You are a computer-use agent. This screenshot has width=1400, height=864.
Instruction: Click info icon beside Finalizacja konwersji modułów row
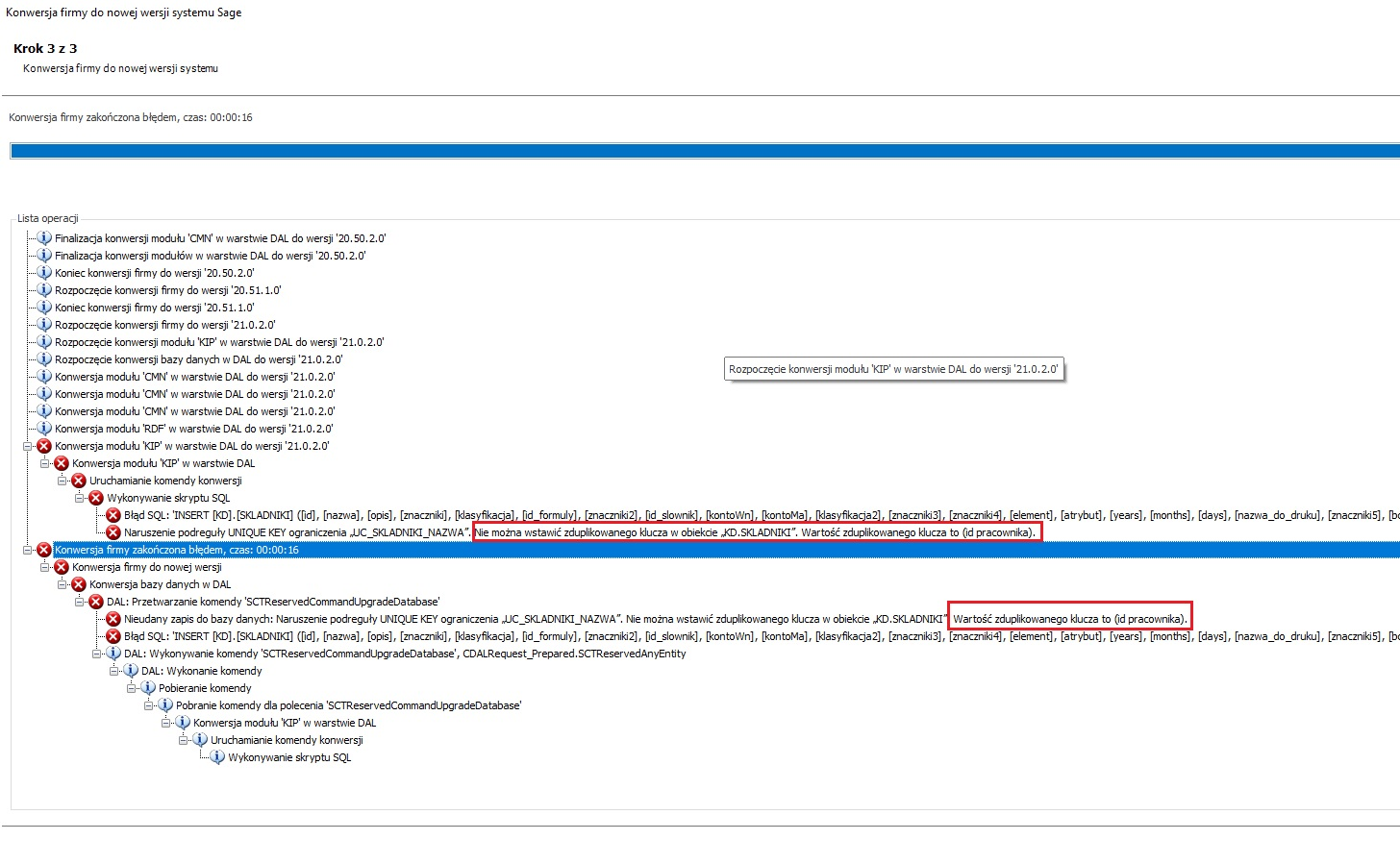(44, 256)
